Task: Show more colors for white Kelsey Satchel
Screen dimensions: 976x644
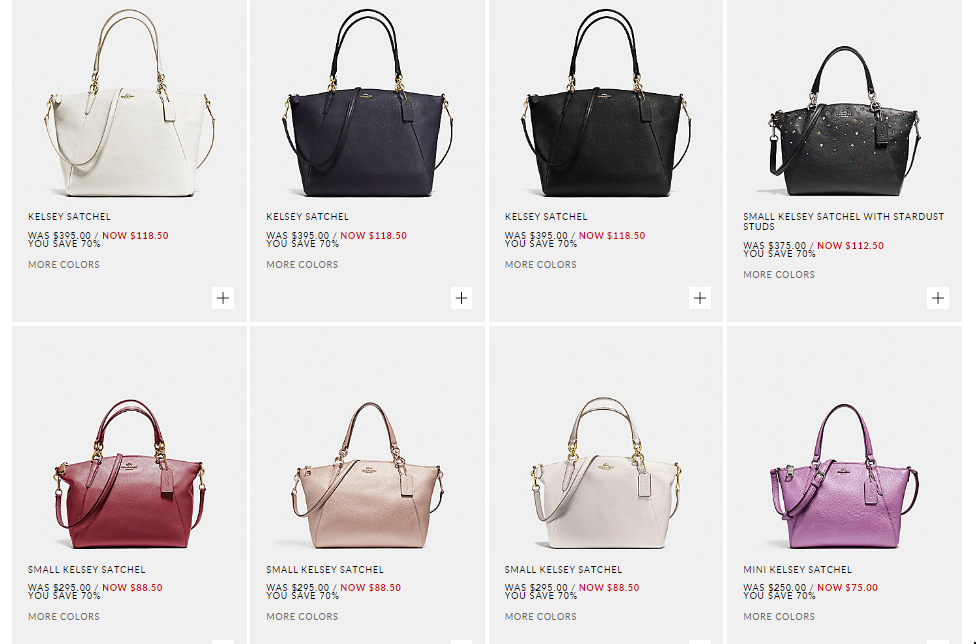Action: pyautogui.click(x=63, y=264)
